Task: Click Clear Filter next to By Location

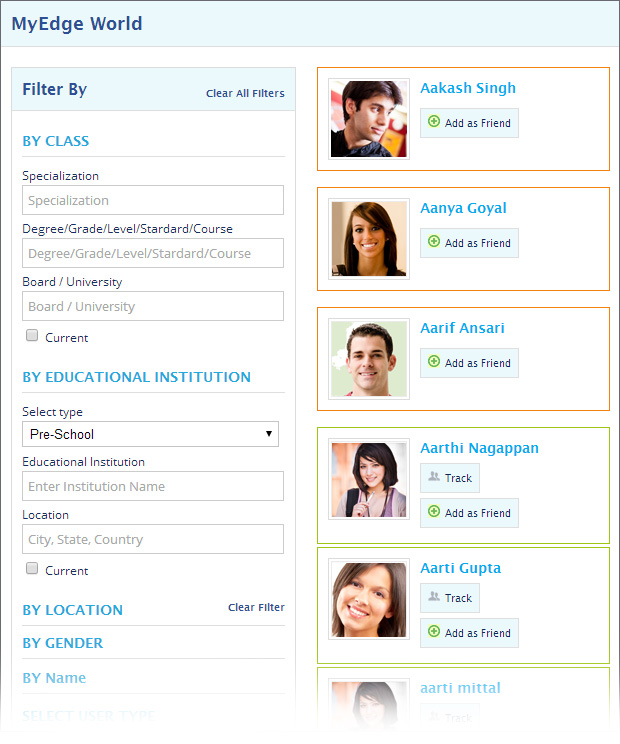Action: tap(256, 607)
